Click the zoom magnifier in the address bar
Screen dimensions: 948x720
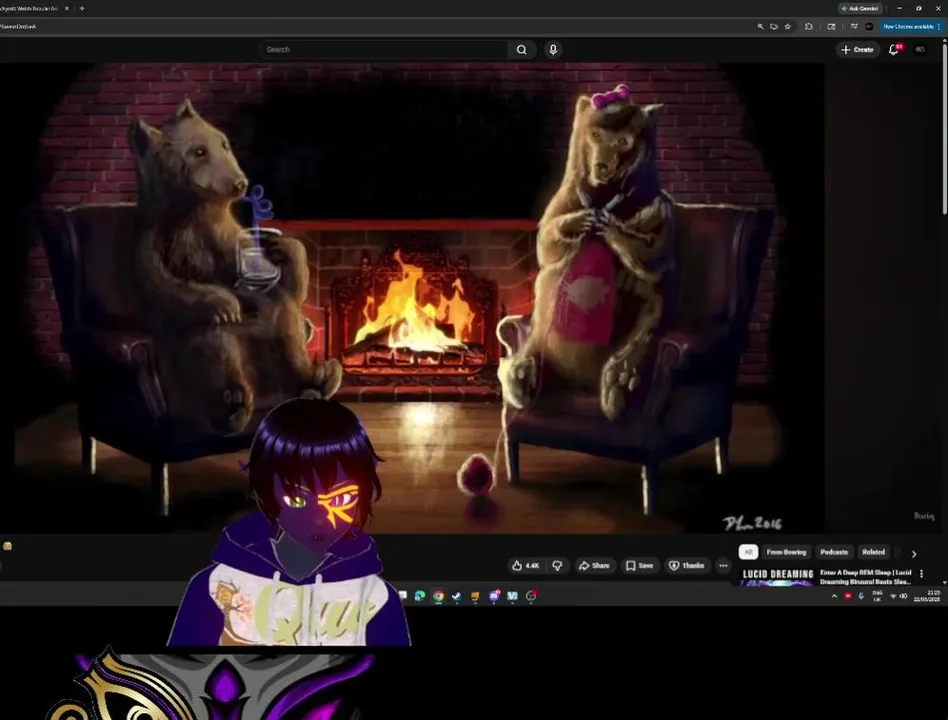point(760,27)
